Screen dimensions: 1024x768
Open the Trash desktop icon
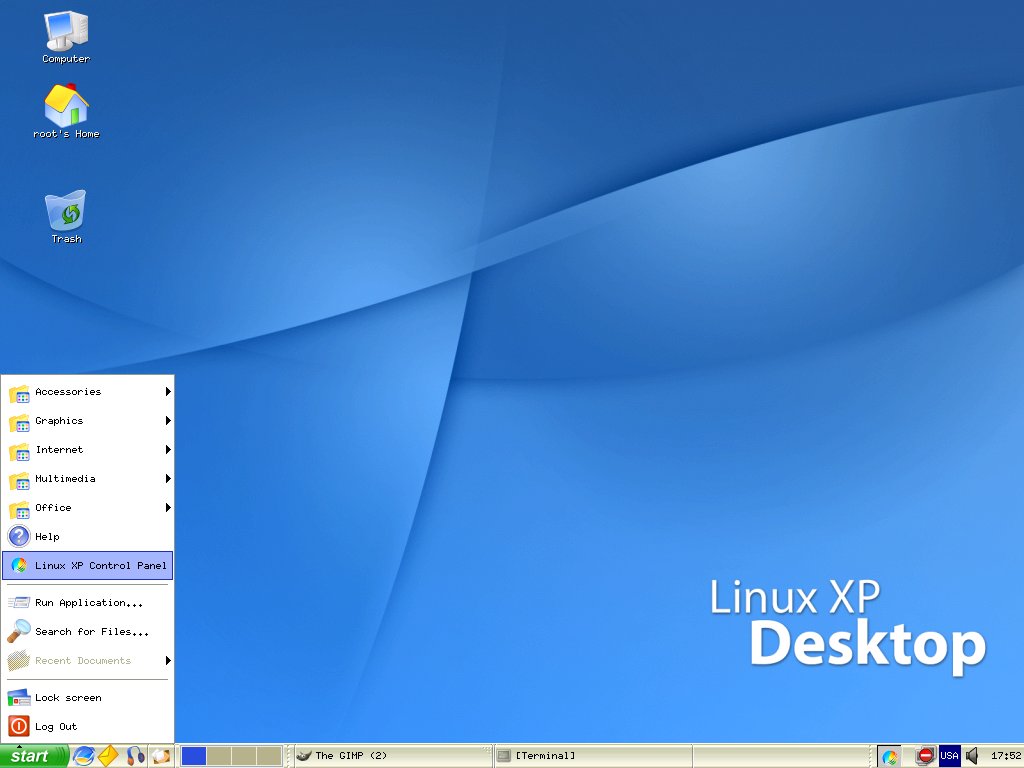click(x=66, y=217)
